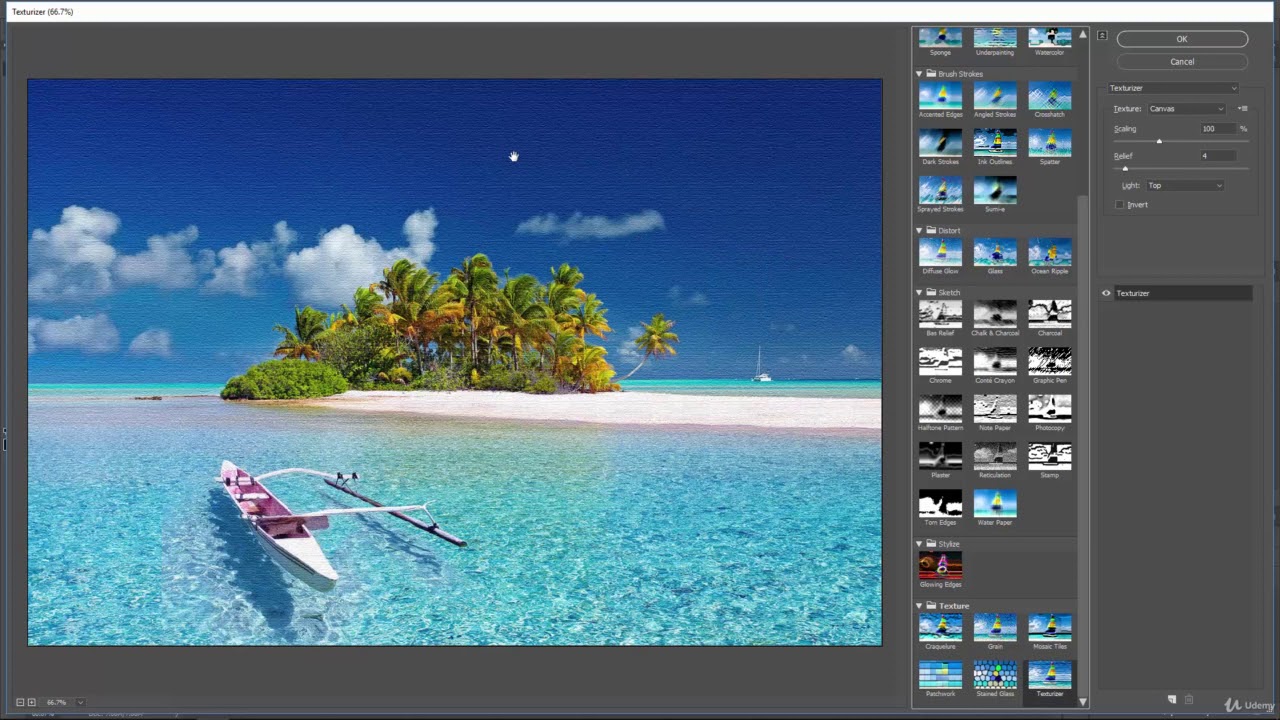
Task: Click OK to apply filter
Action: tap(1182, 39)
